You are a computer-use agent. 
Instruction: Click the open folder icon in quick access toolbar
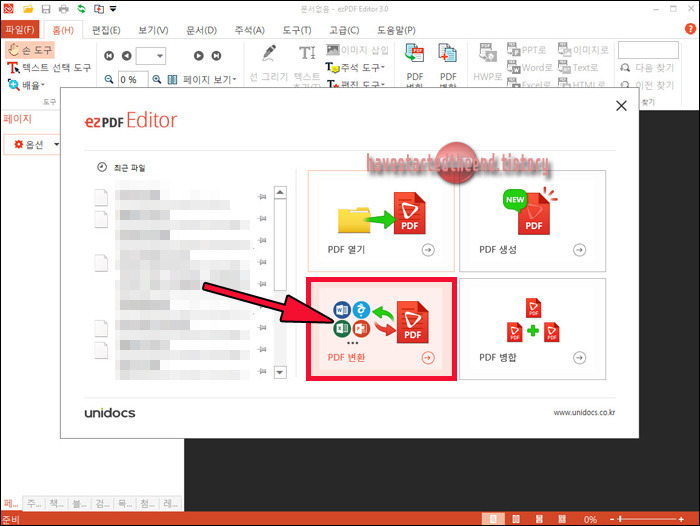(x=28, y=8)
